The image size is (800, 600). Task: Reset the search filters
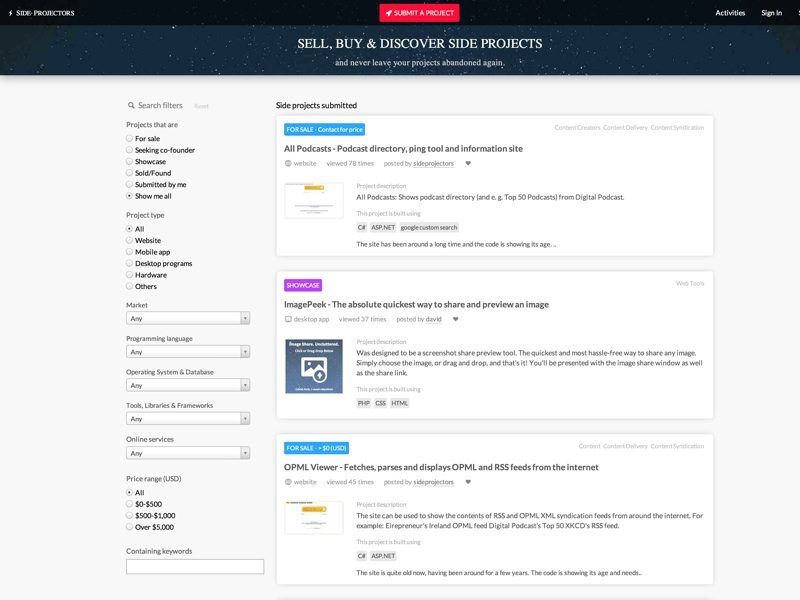[x=201, y=106]
